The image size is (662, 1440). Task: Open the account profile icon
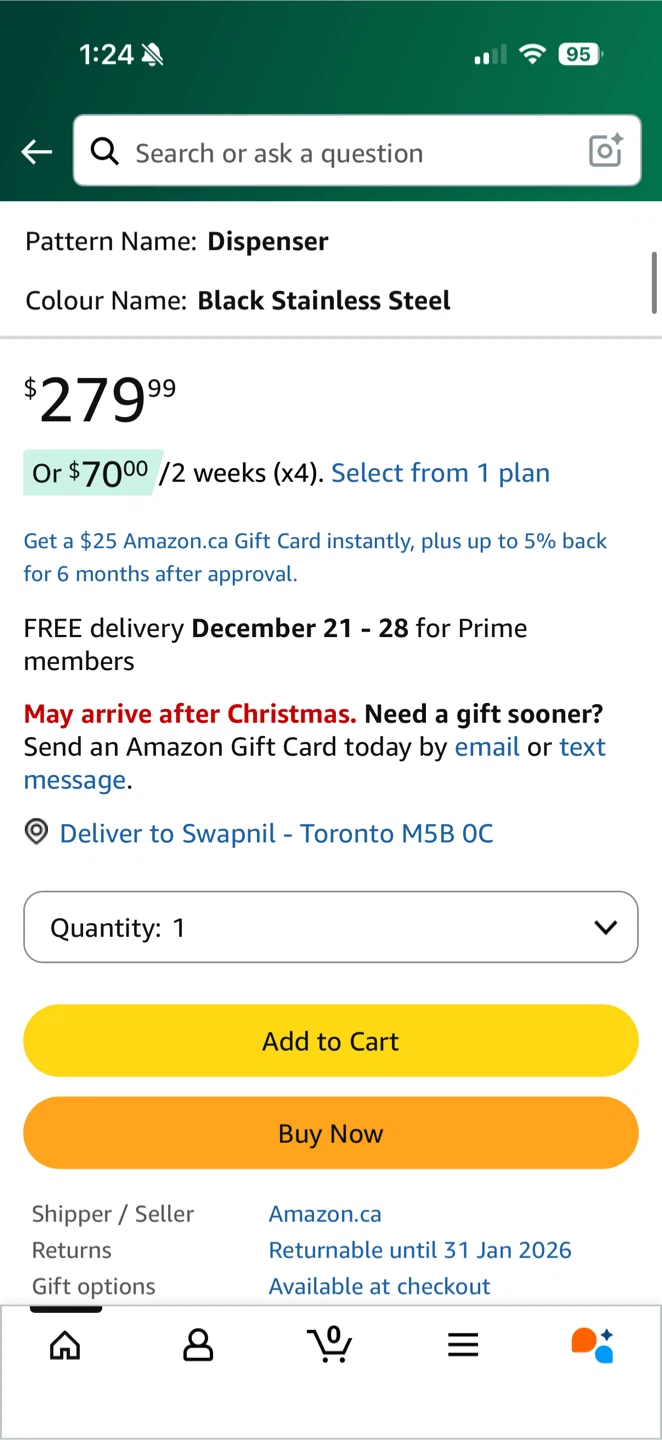point(198,1345)
